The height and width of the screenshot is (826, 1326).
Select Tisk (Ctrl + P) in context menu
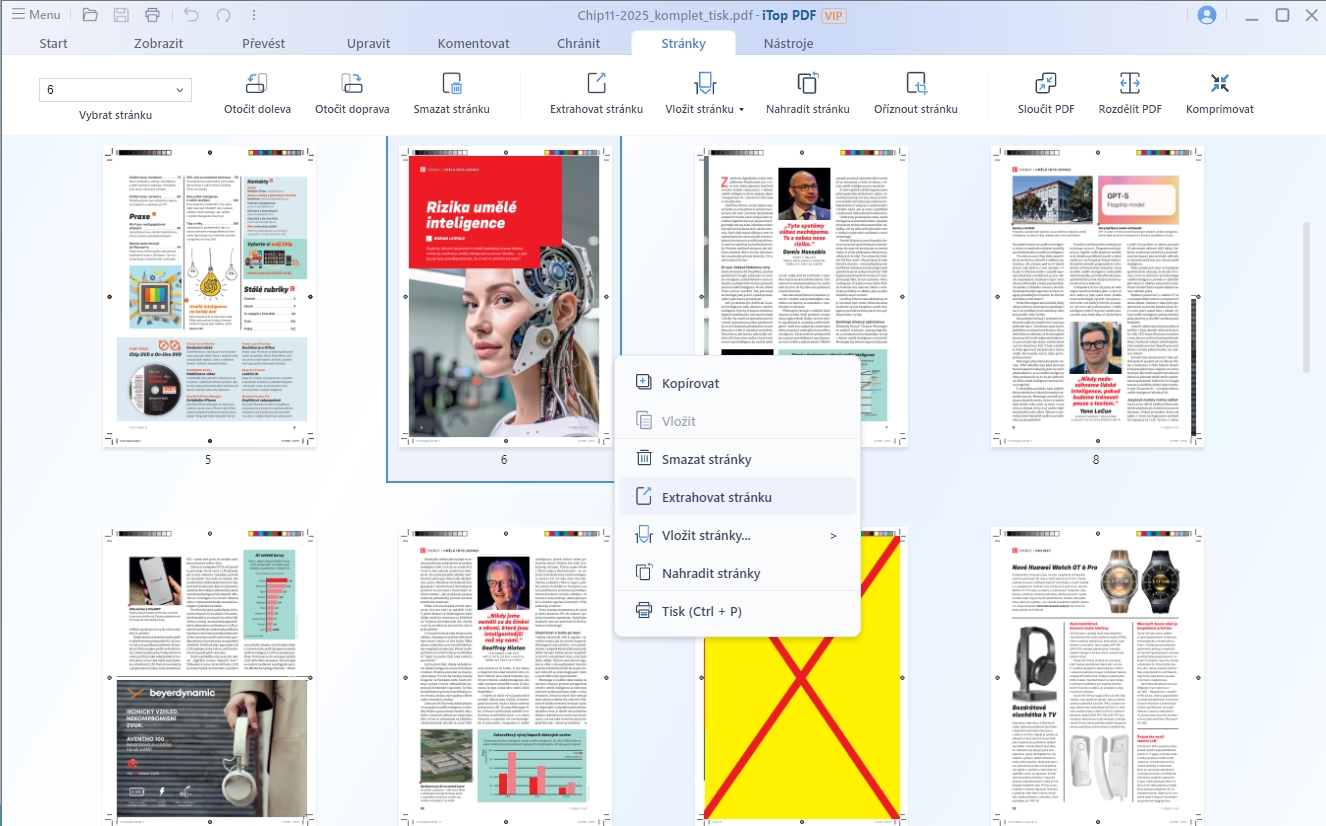coord(701,611)
